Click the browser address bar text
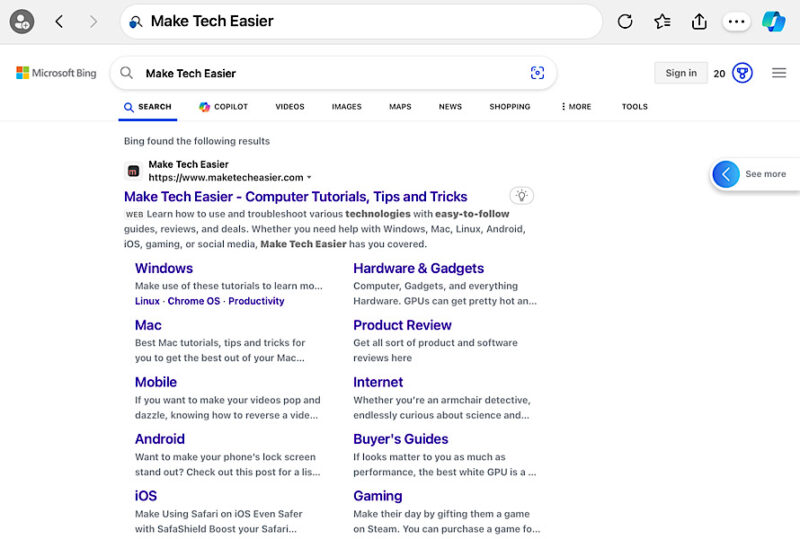The width and height of the screenshot is (800, 539). pos(212,21)
